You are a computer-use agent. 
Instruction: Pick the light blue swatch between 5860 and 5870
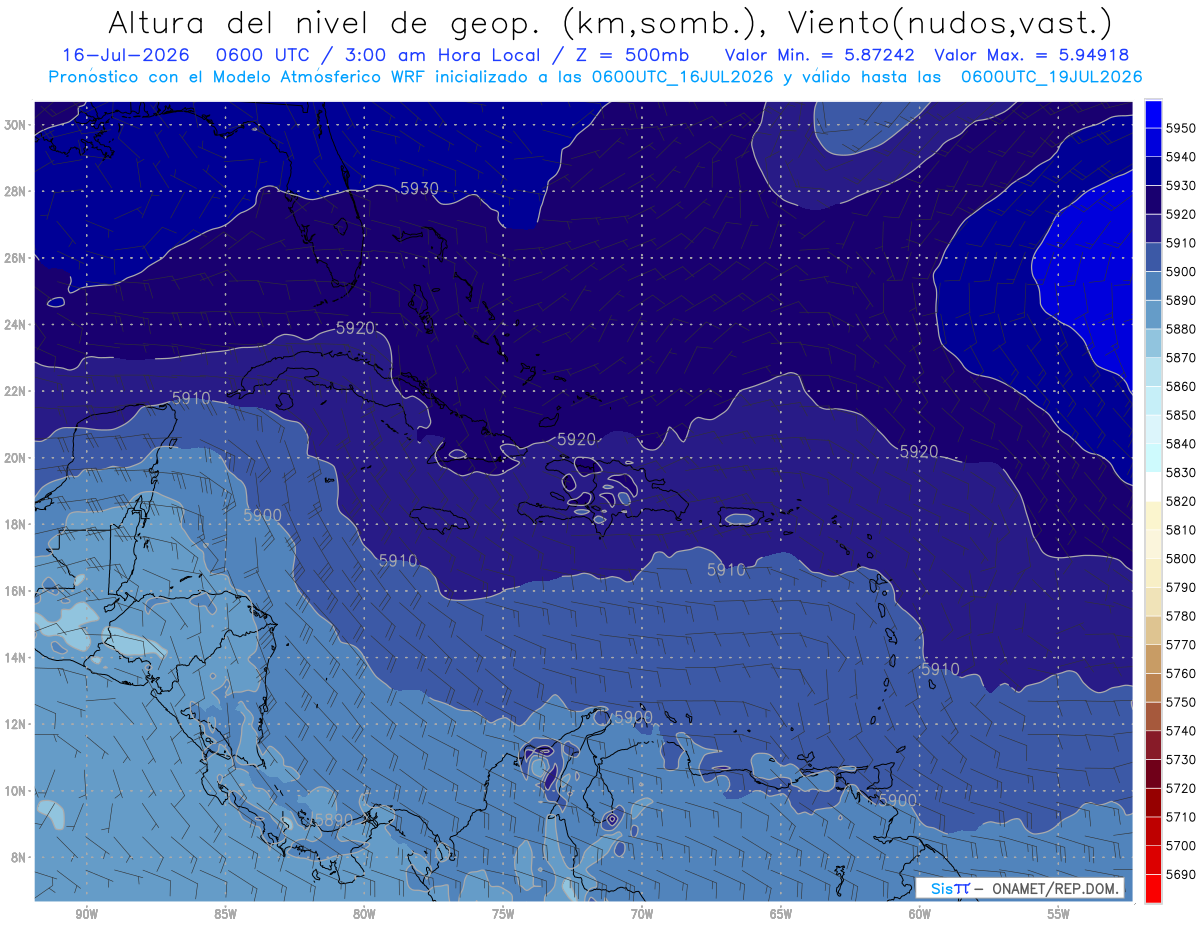point(1153,372)
